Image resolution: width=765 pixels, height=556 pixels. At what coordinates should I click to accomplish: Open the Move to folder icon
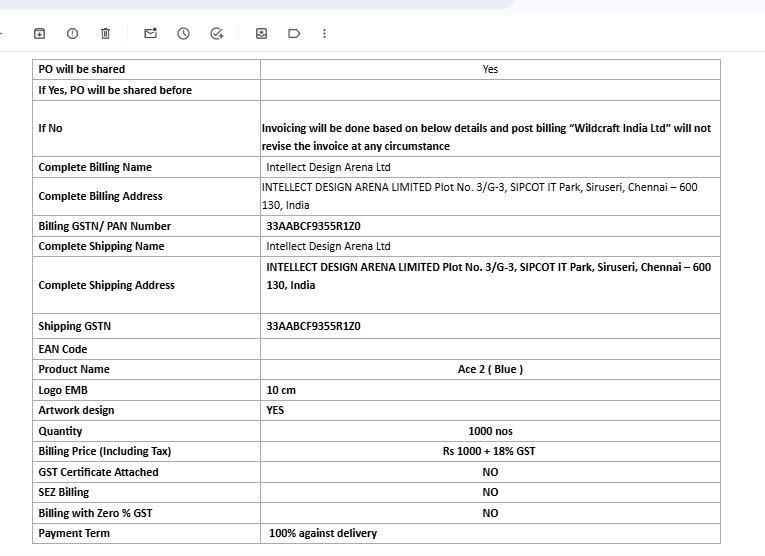click(x=262, y=33)
